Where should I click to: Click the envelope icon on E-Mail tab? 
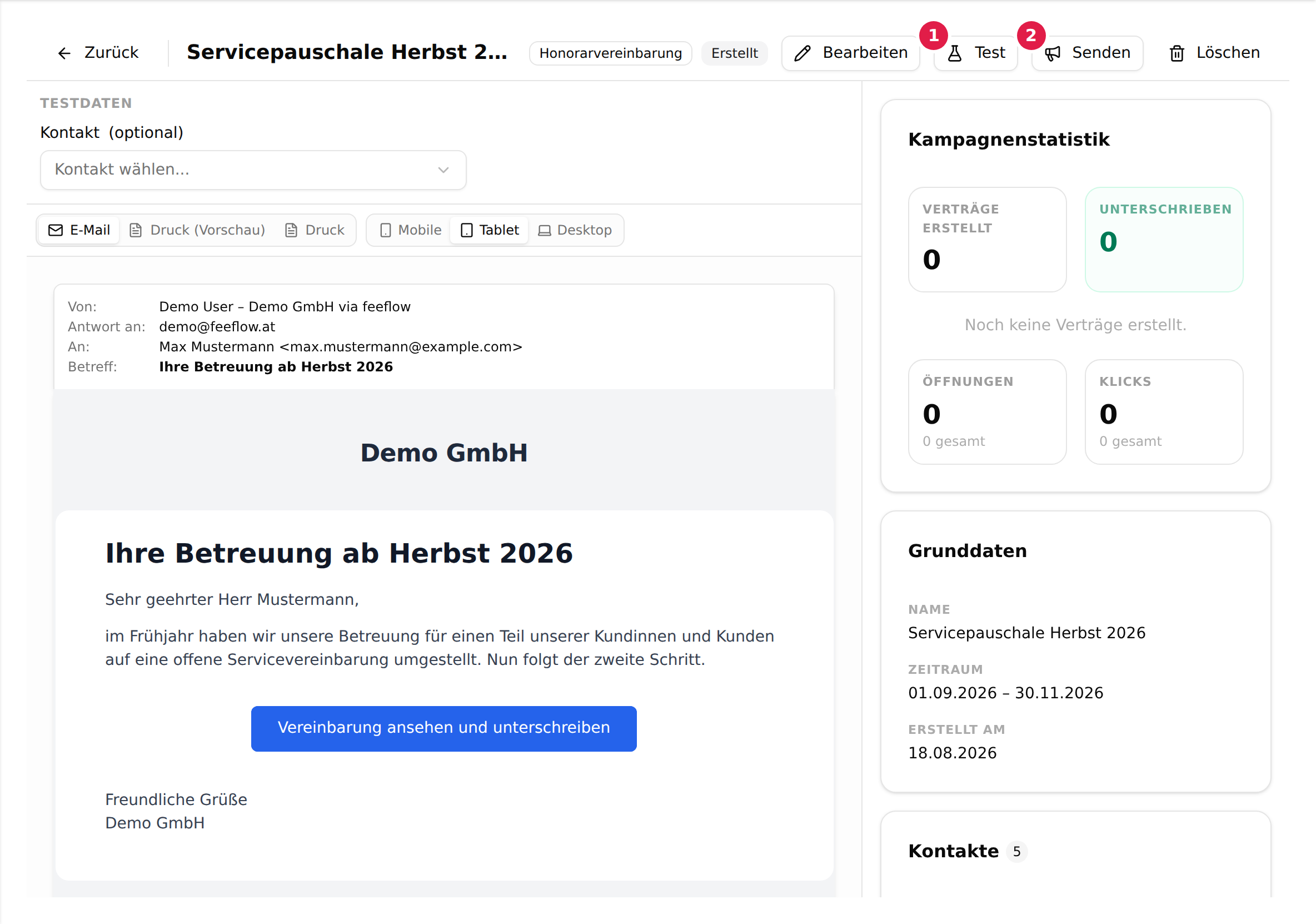(x=56, y=230)
